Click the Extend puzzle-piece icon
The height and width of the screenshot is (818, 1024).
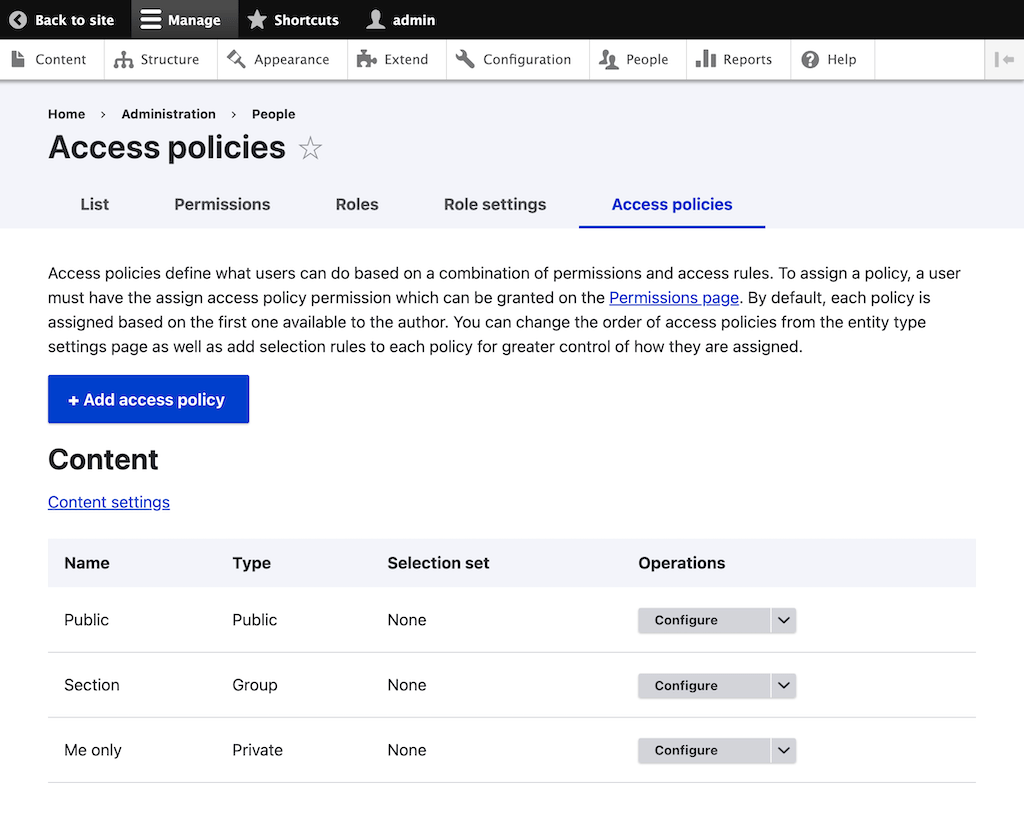tap(367, 60)
